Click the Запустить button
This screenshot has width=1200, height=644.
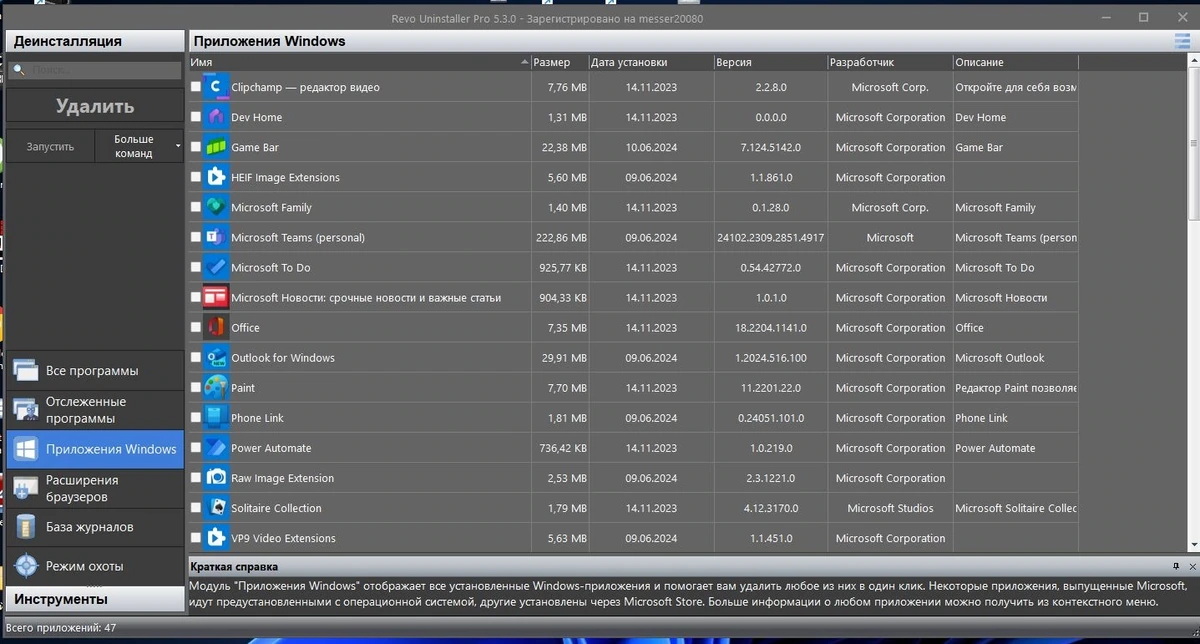coord(50,146)
